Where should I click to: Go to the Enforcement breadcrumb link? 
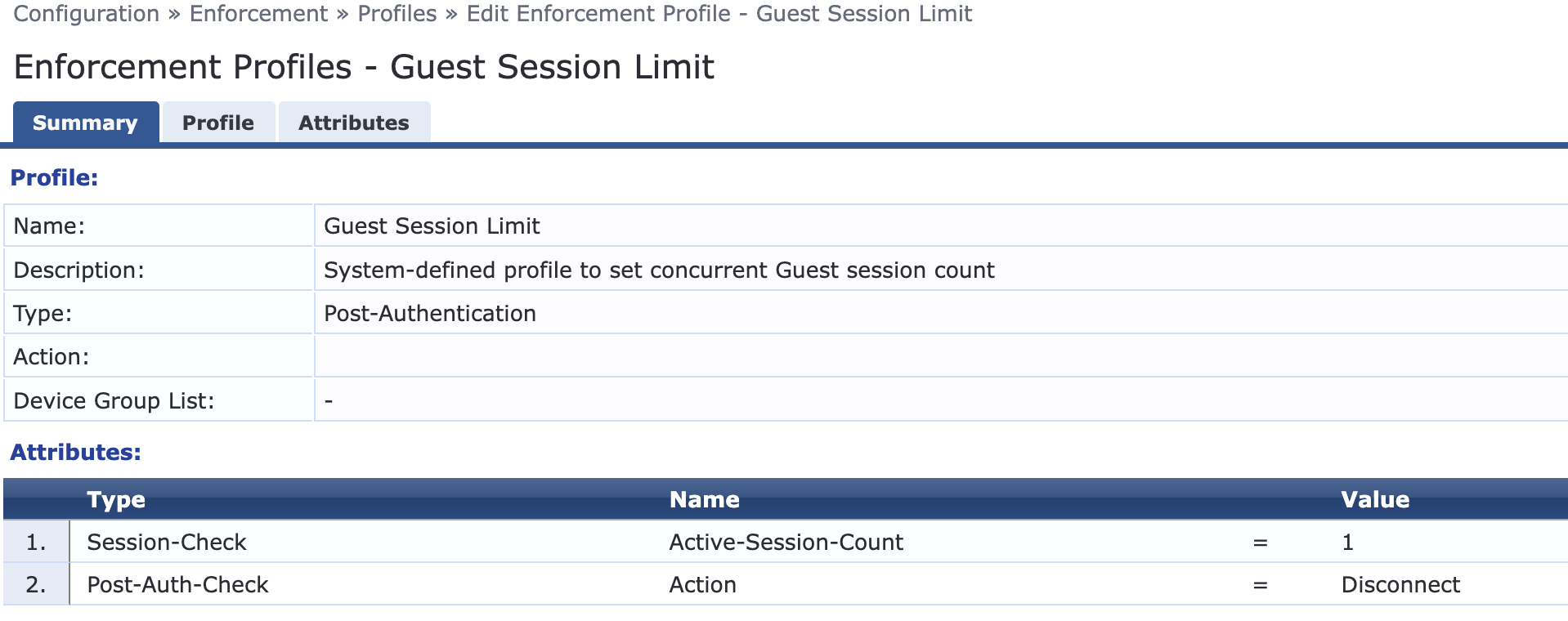coord(258,14)
